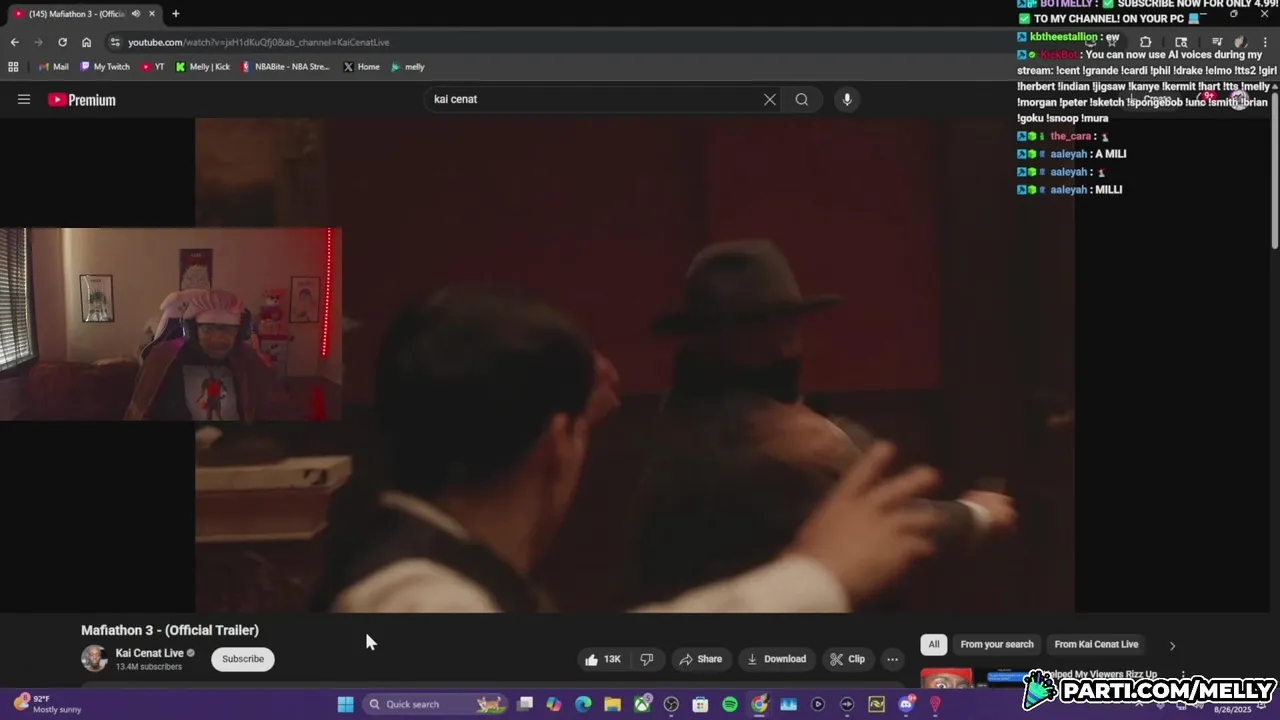The width and height of the screenshot is (1280, 720).
Task: Open more actions menu beside Clip
Action: coord(892,659)
